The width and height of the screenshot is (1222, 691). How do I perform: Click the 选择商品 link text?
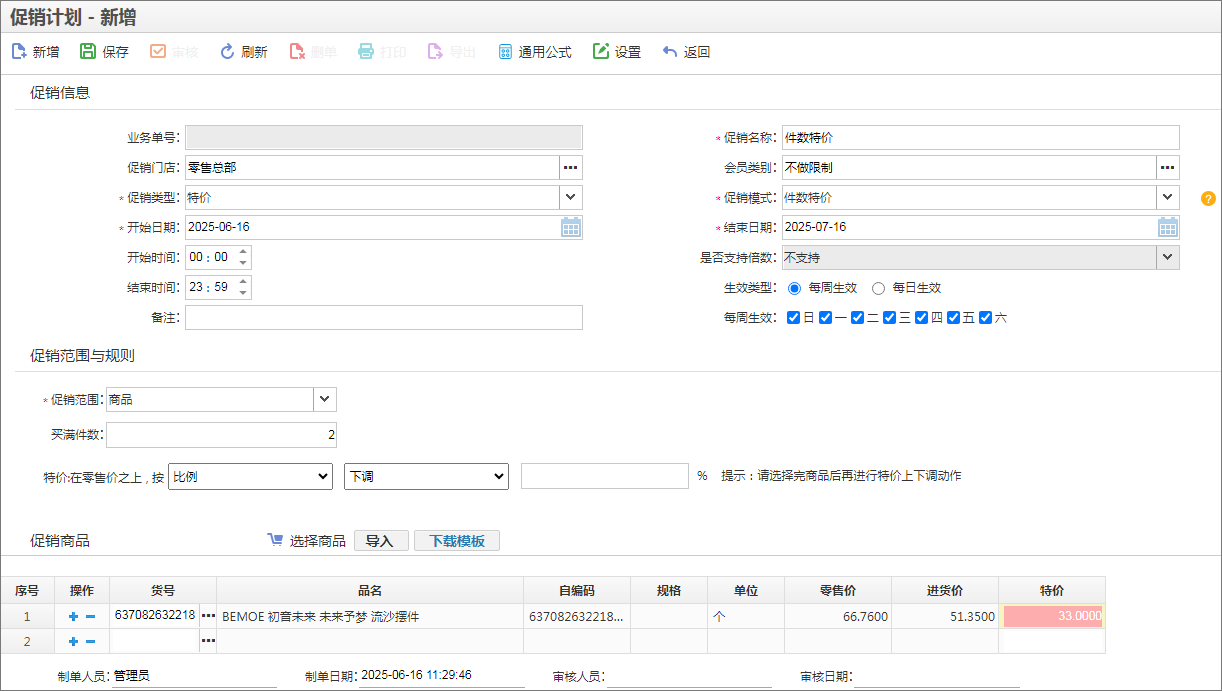[x=318, y=541]
